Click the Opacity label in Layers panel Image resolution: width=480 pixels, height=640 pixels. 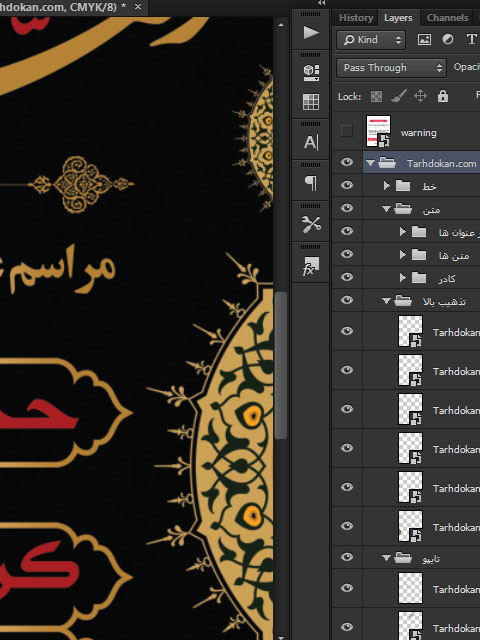coord(467,67)
